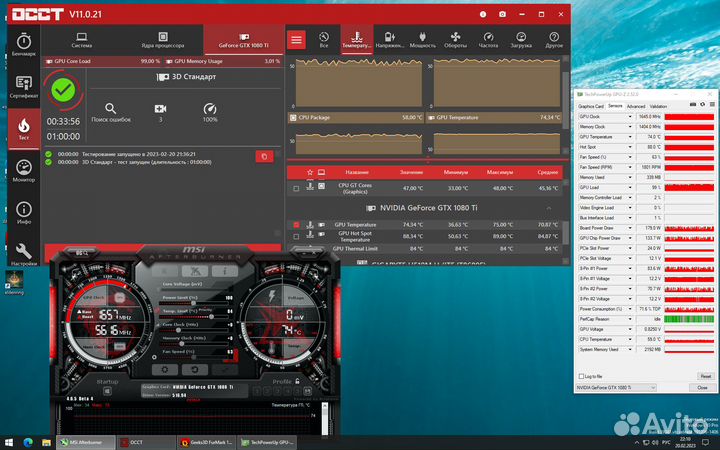The height and width of the screenshot is (450, 720).
Task: Click the Reset button in GPU-Z
Action: 706,377
